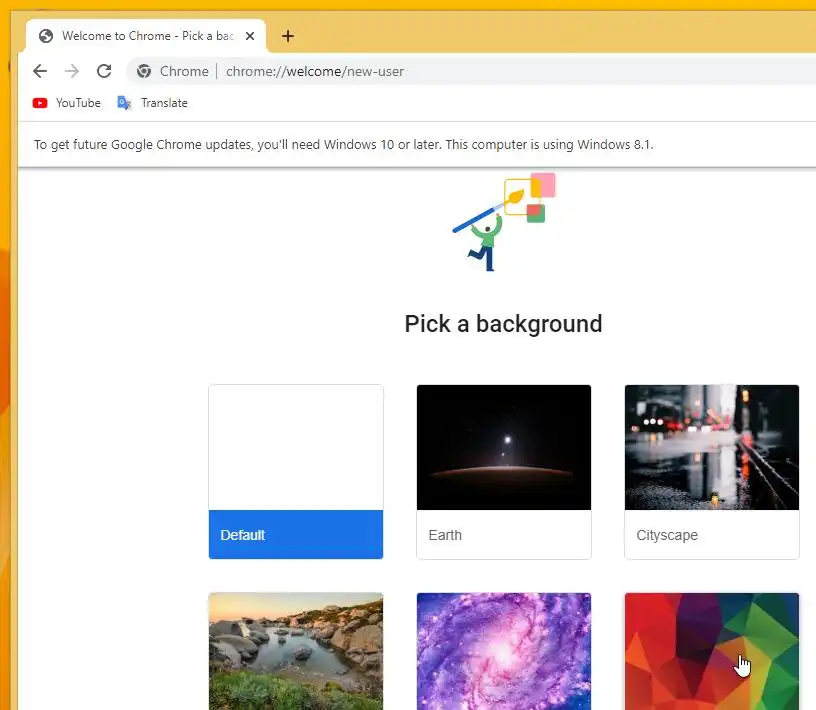Click the Pick a background heading

point(503,324)
